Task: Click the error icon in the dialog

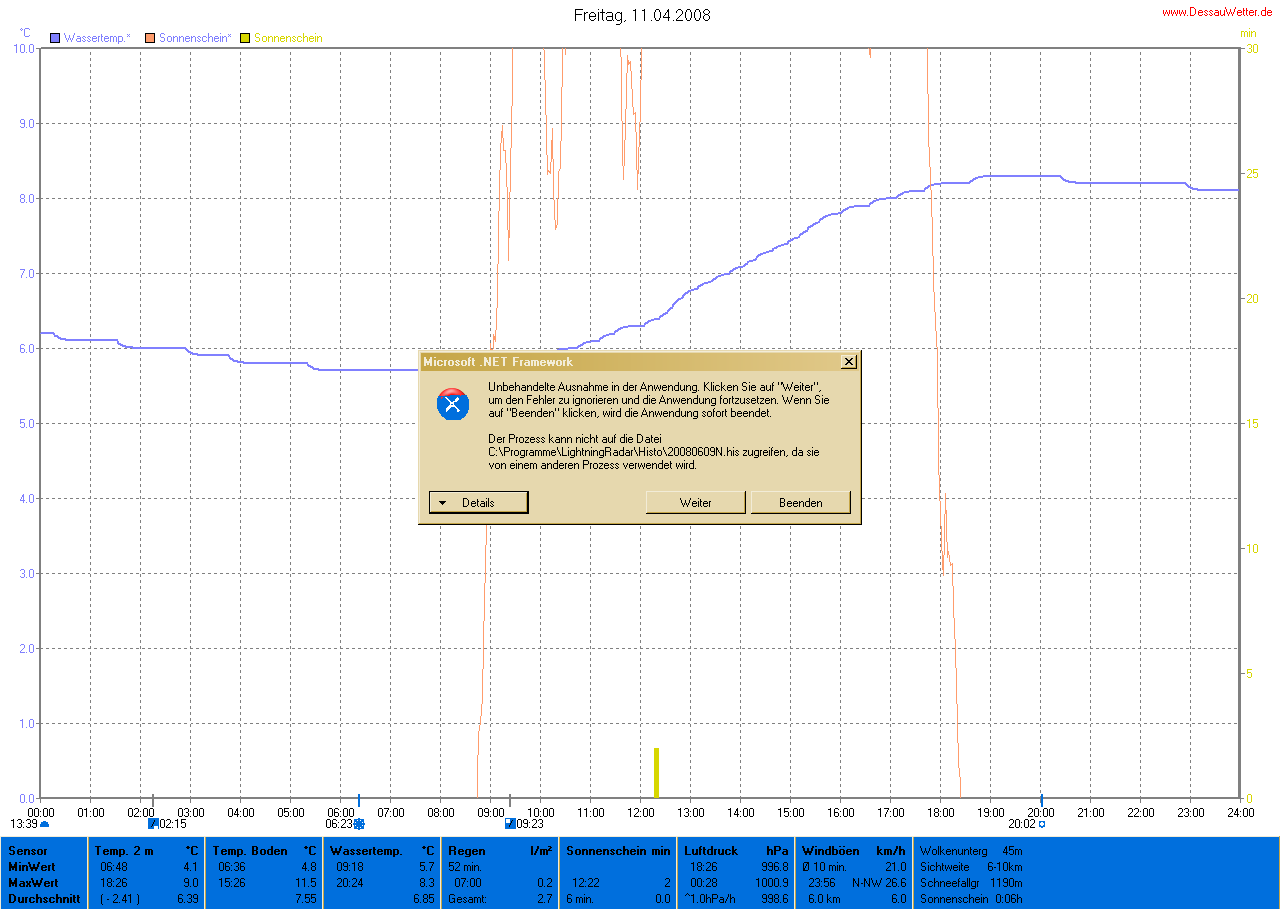Action: point(453,404)
